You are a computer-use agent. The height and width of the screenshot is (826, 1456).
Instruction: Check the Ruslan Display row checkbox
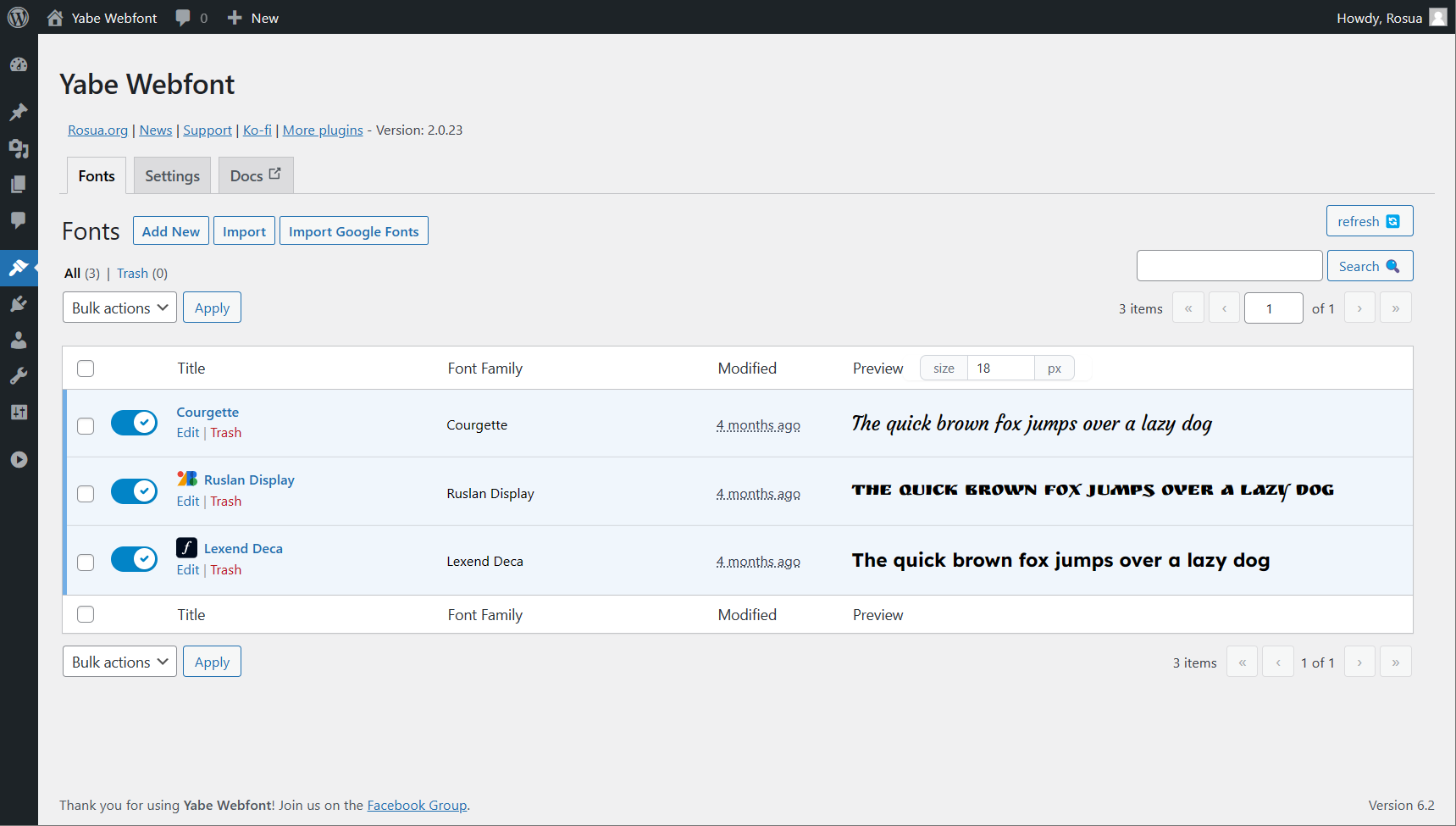[86, 494]
